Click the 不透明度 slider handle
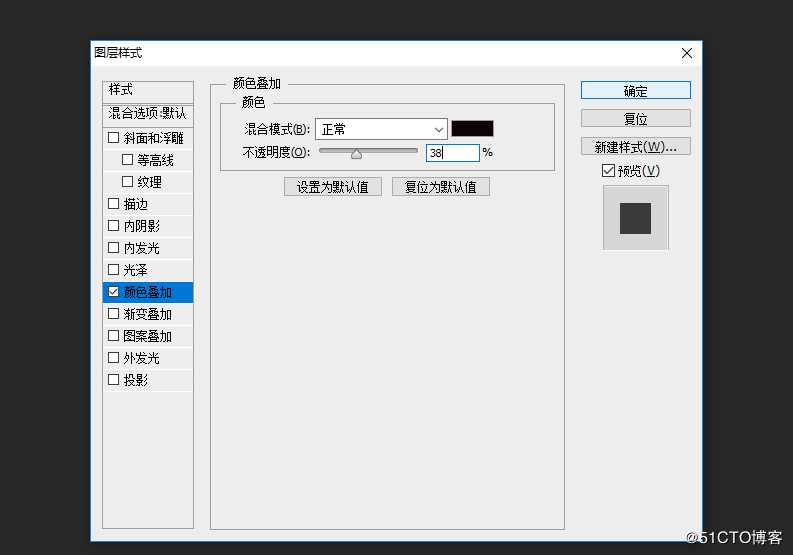The width and height of the screenshot is (793, 555). [356, 154]
